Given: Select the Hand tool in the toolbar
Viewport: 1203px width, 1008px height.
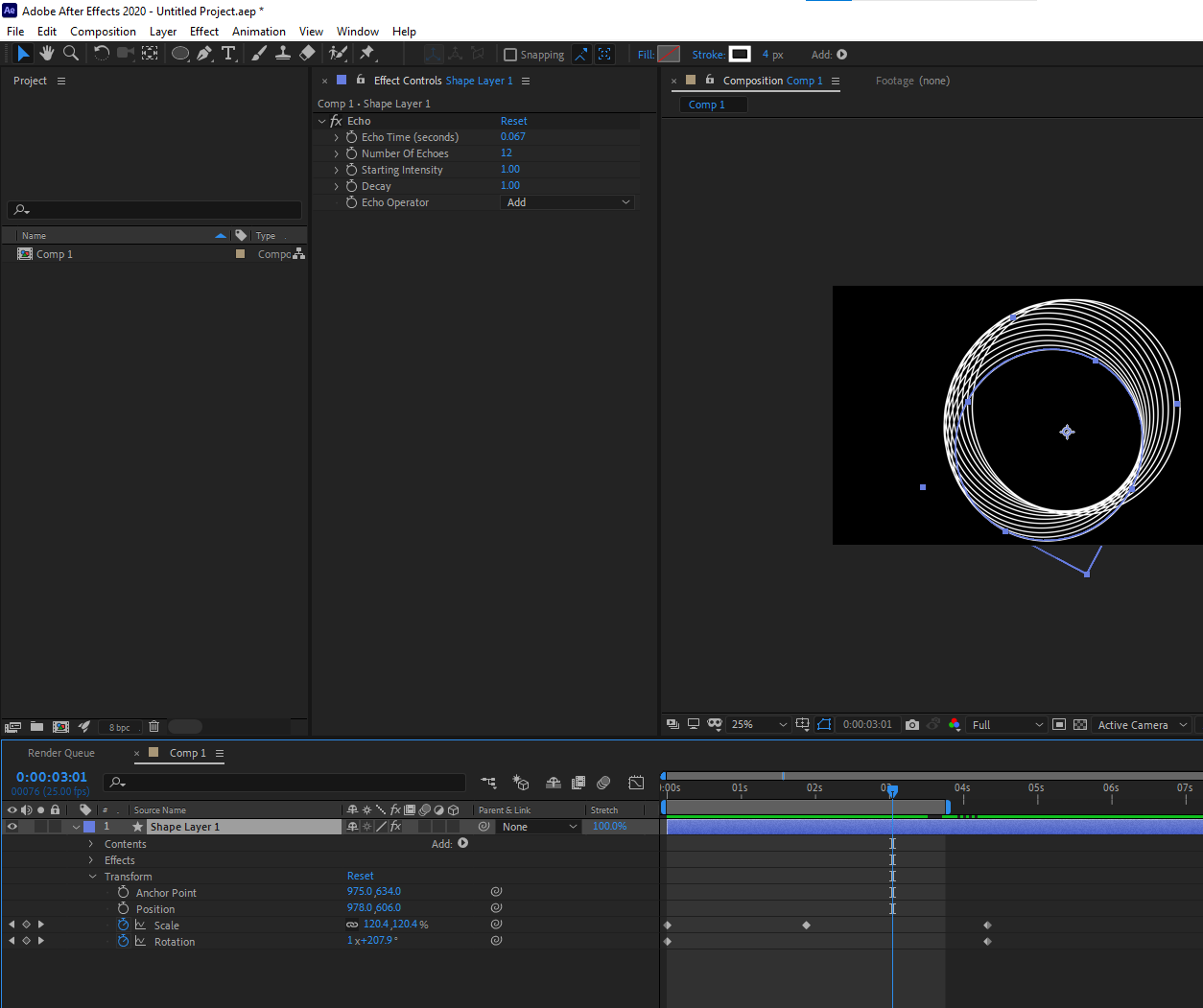Looking at the screenshot, I should tap(46, 54).
